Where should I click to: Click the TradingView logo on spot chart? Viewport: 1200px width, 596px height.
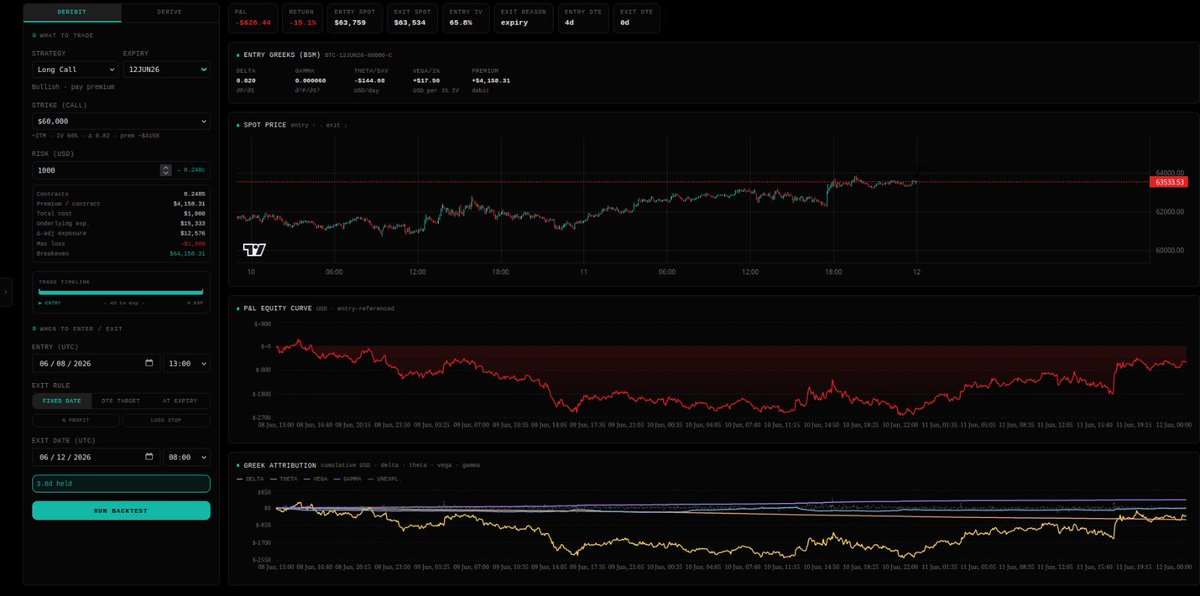coord(255,250)
